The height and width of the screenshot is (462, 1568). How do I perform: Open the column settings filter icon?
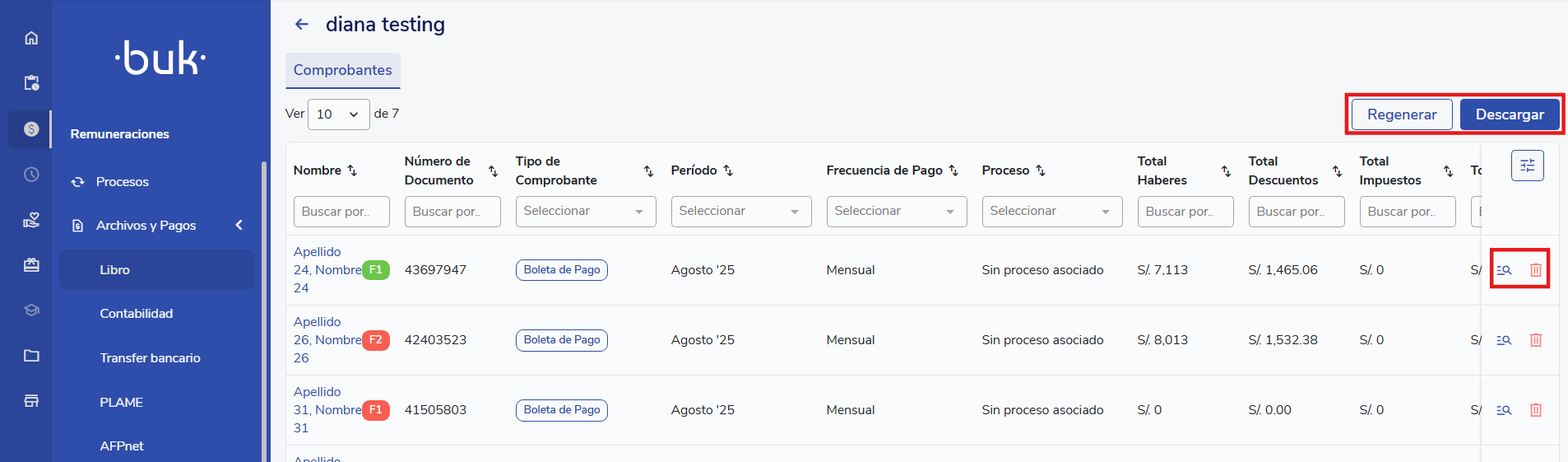point(1527,166)
